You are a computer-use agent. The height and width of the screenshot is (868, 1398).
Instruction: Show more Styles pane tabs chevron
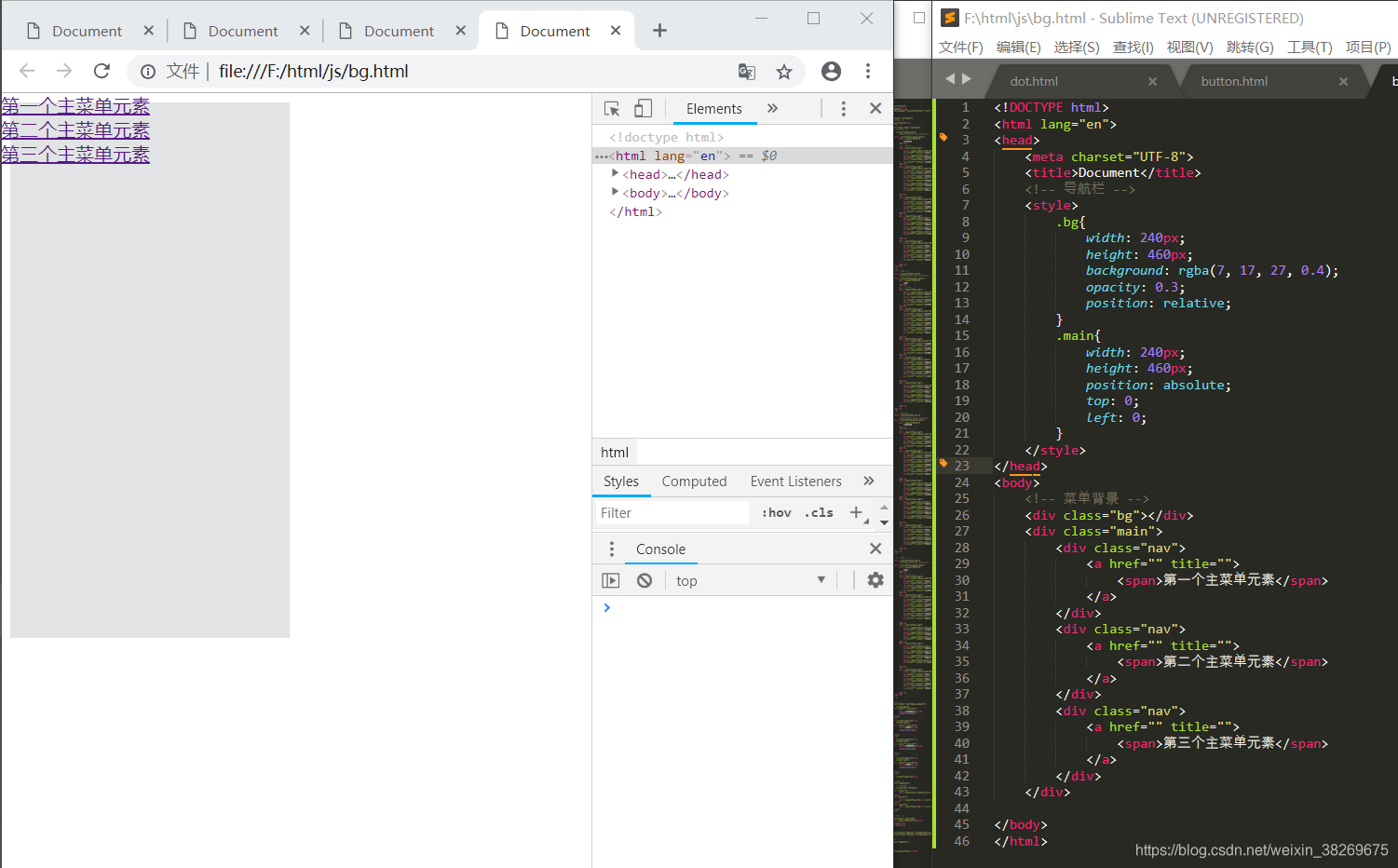coord(869,481)
